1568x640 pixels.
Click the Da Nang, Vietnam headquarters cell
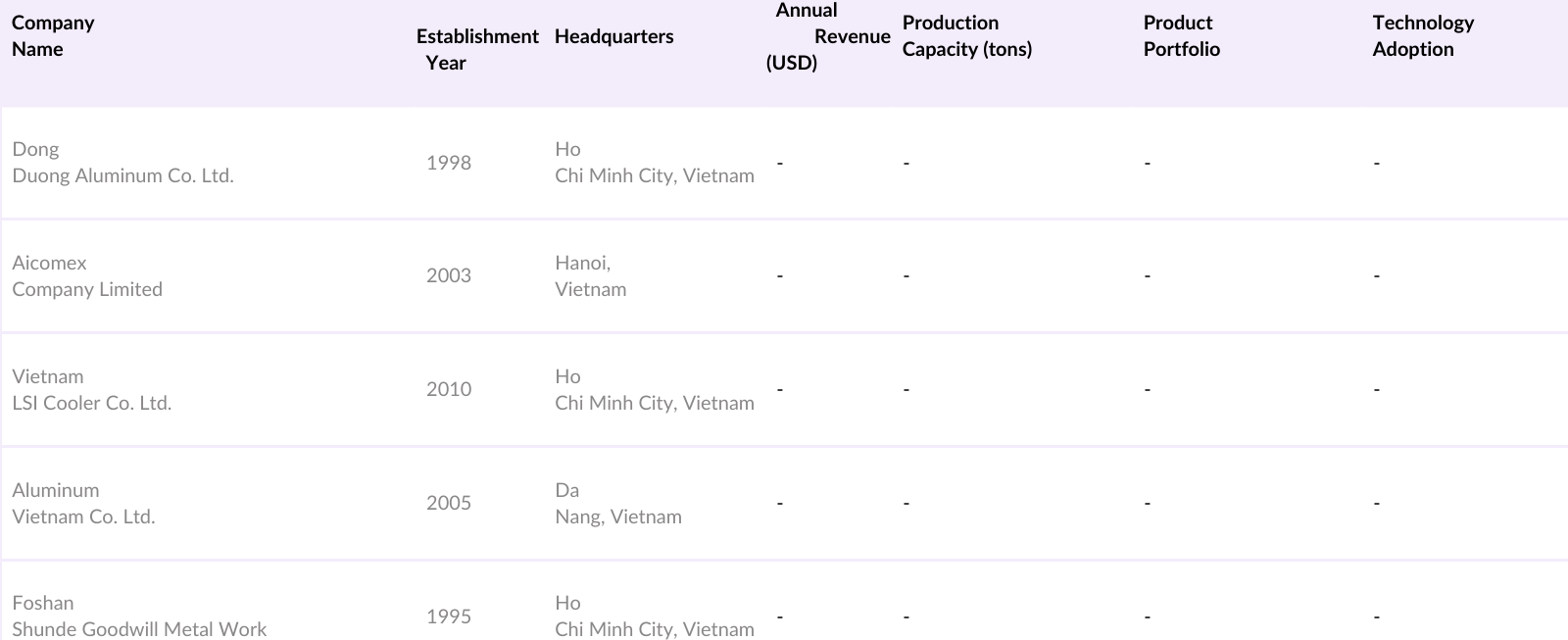pyautogui.click(x=617, y=504)
